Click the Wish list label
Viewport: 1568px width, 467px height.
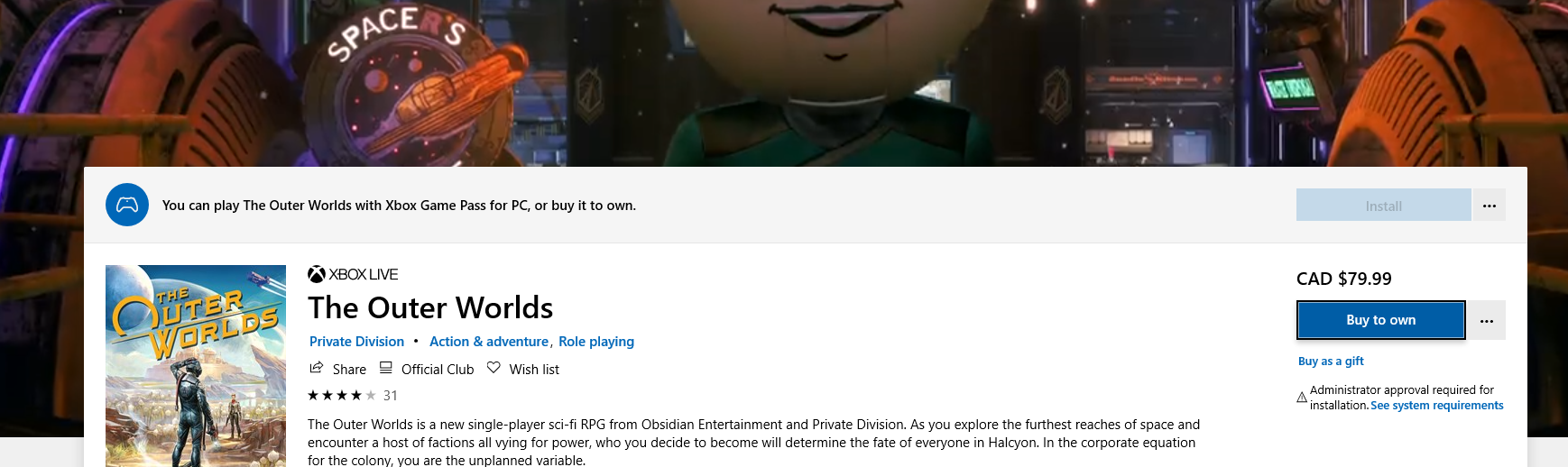[x=534, y=370]
